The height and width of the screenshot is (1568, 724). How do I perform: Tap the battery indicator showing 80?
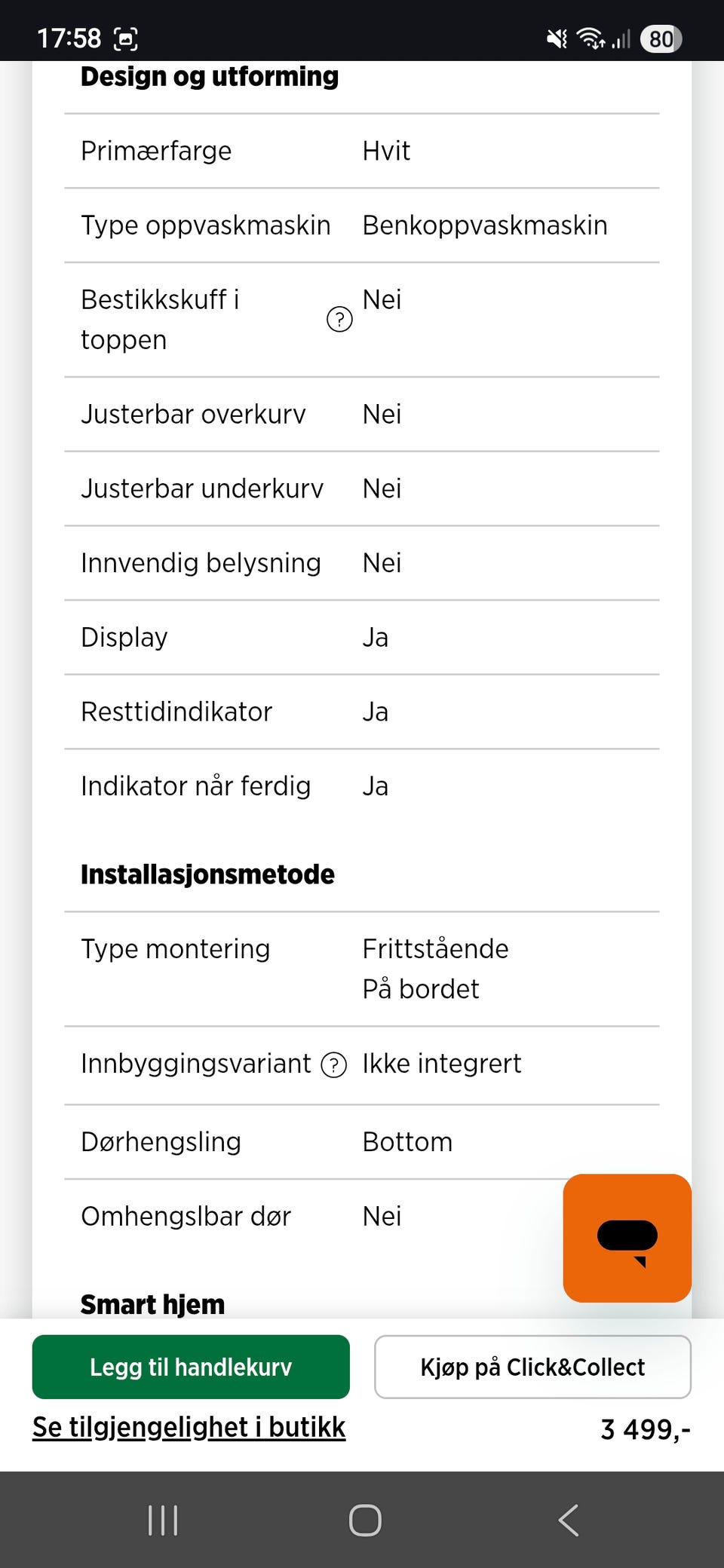[x=661, y=38]
